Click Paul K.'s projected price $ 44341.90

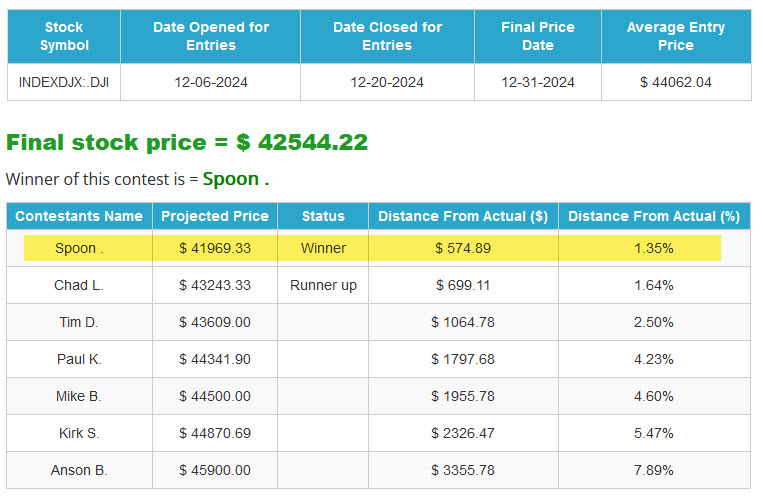coord(215,359)
